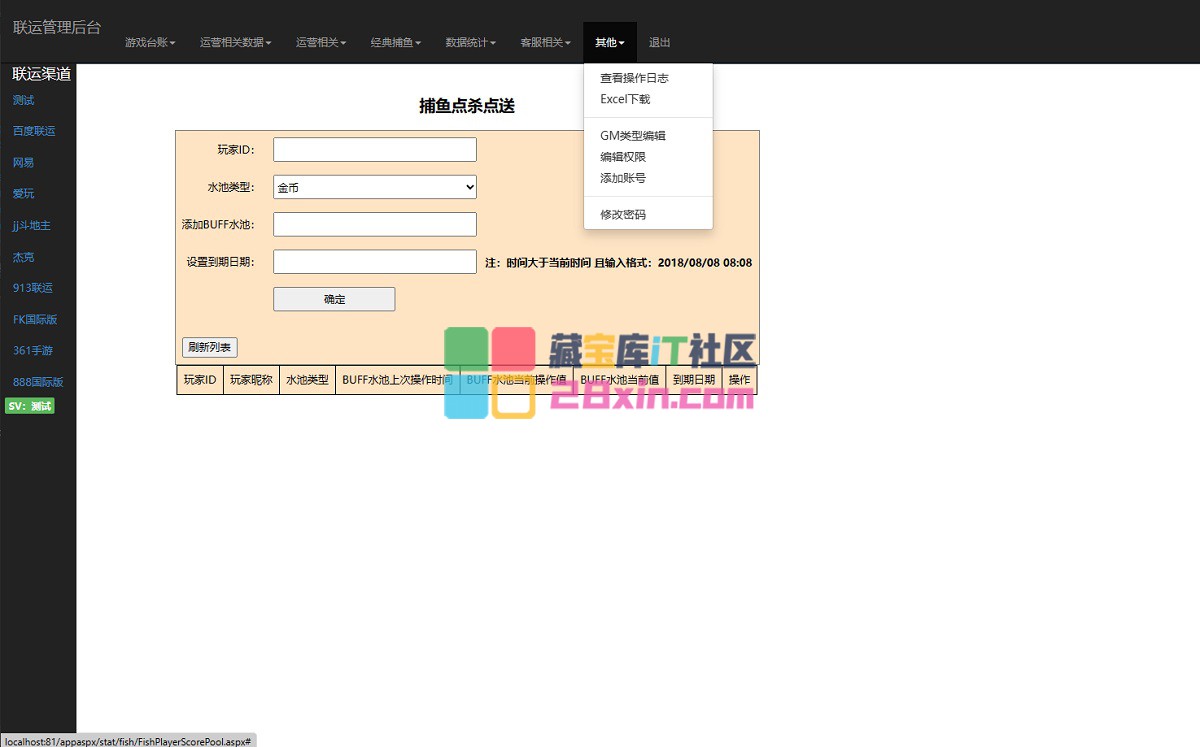Focus the 玩家ID input field
The height and width of the screenshot is (747, 1200).
[375, 149]
